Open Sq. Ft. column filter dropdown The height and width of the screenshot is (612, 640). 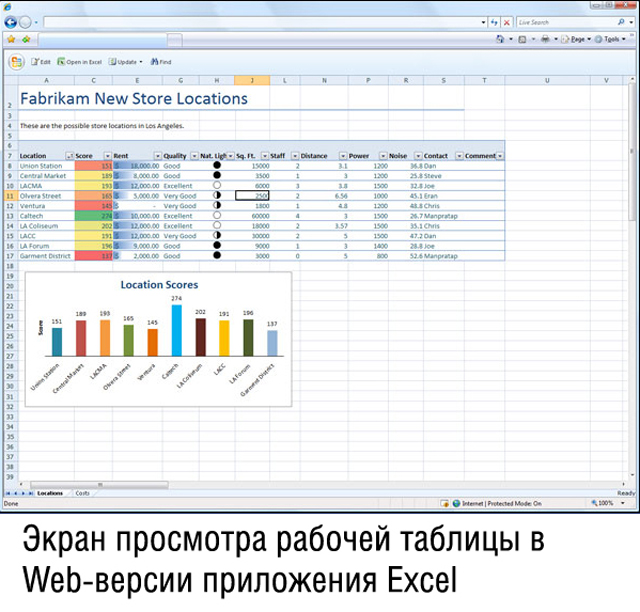[265, 156]
